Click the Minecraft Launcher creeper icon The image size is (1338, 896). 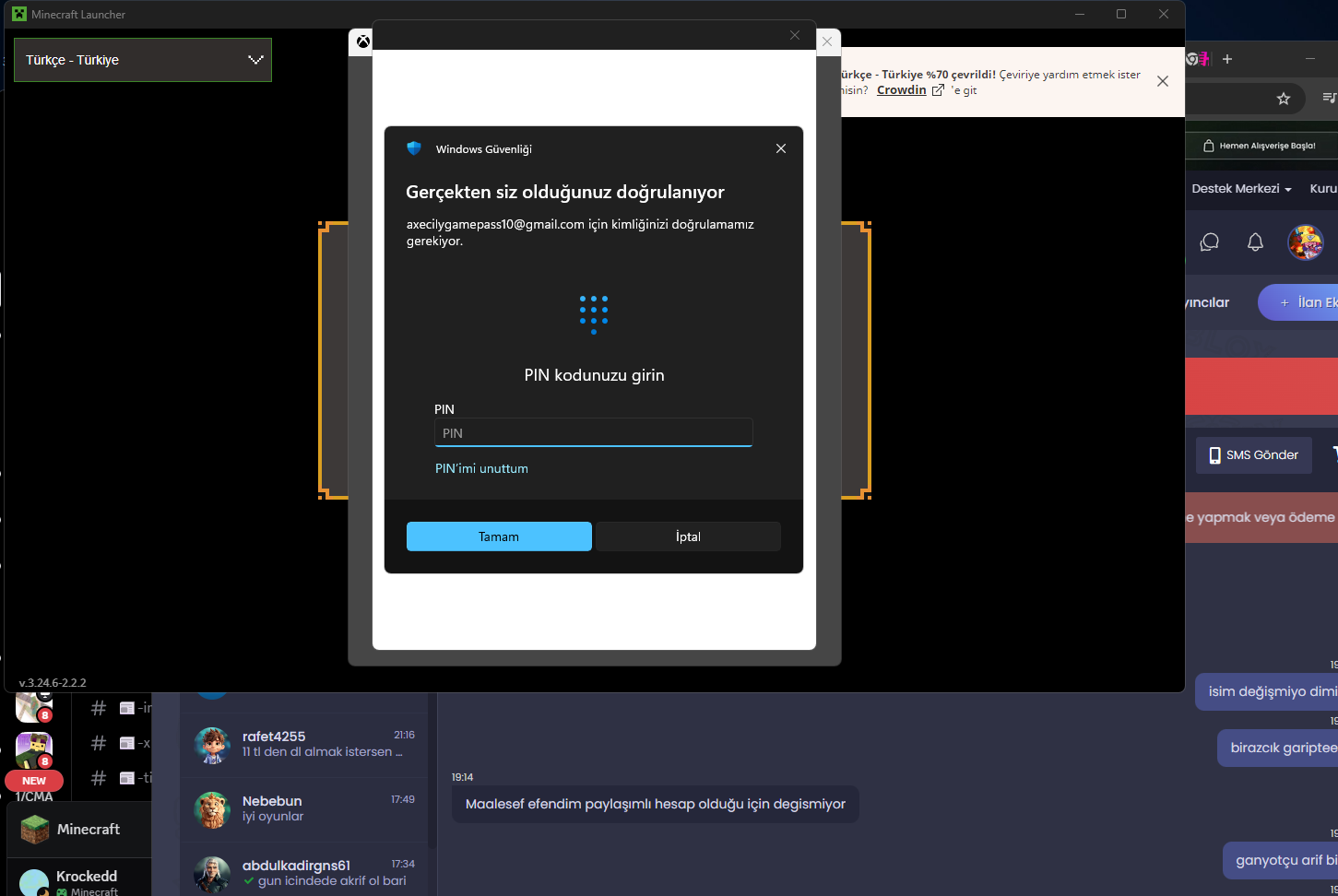pos(19,14)
